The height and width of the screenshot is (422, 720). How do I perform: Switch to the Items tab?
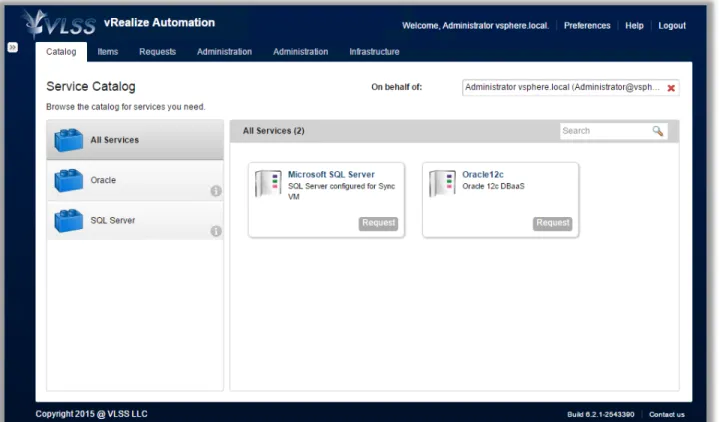(x=107, y=52)
